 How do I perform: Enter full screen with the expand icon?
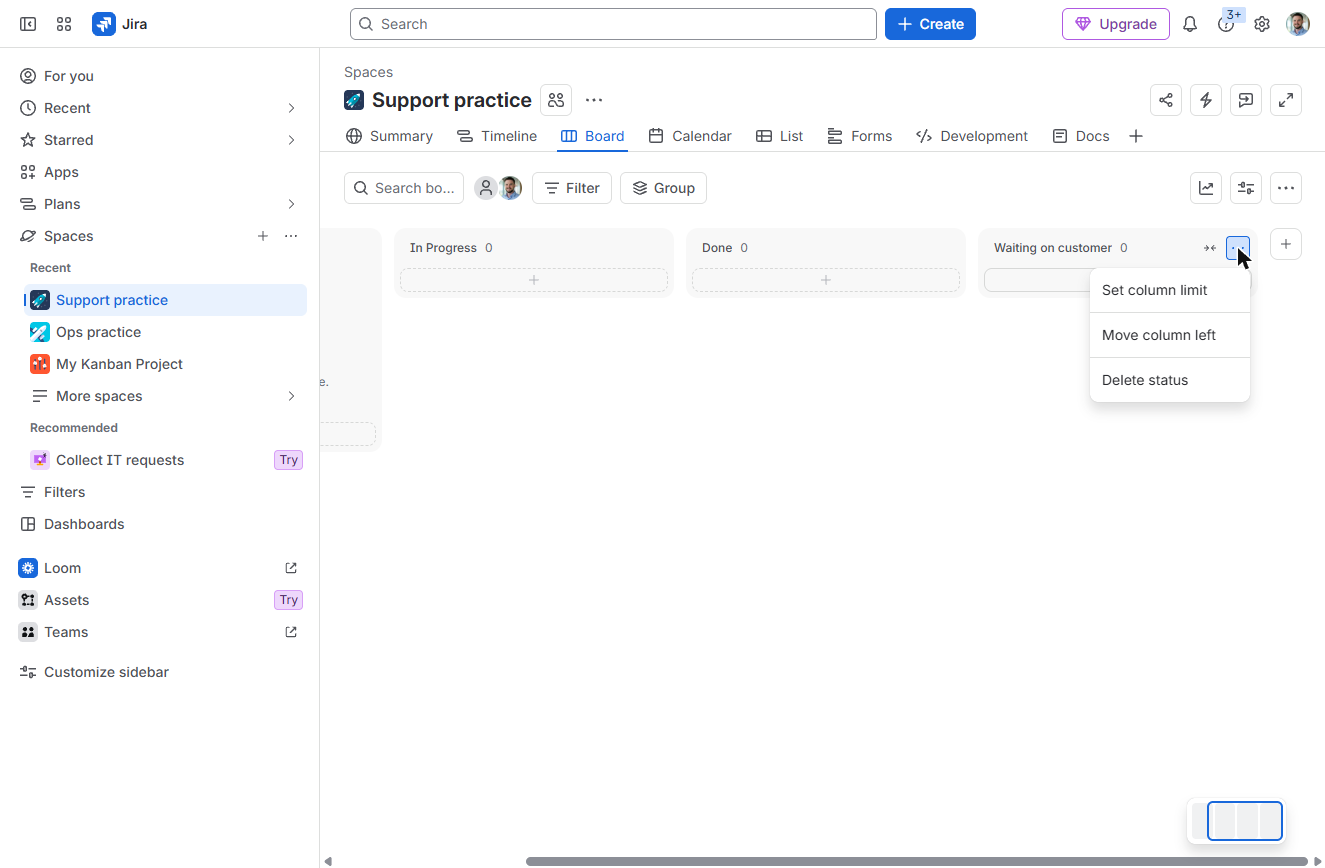[1286, 100]
